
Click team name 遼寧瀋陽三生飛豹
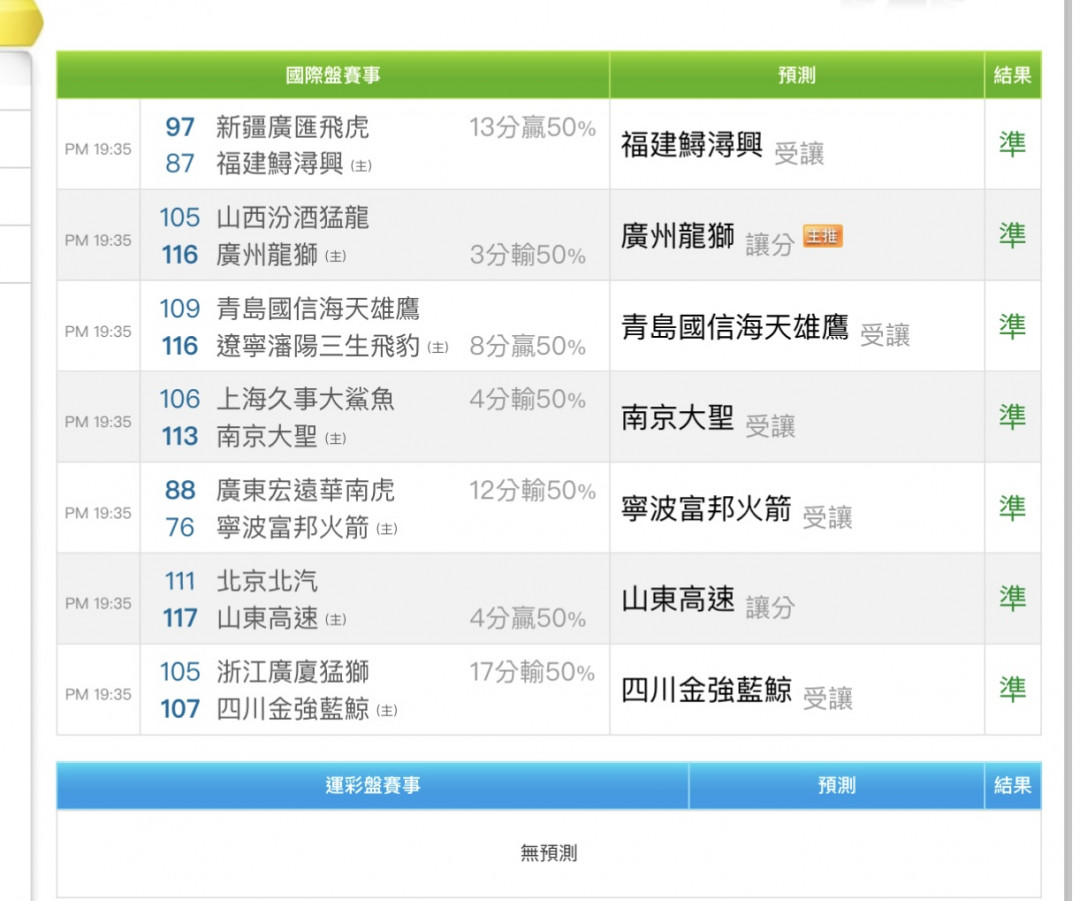pyautogui.click(x=318, y=346)
